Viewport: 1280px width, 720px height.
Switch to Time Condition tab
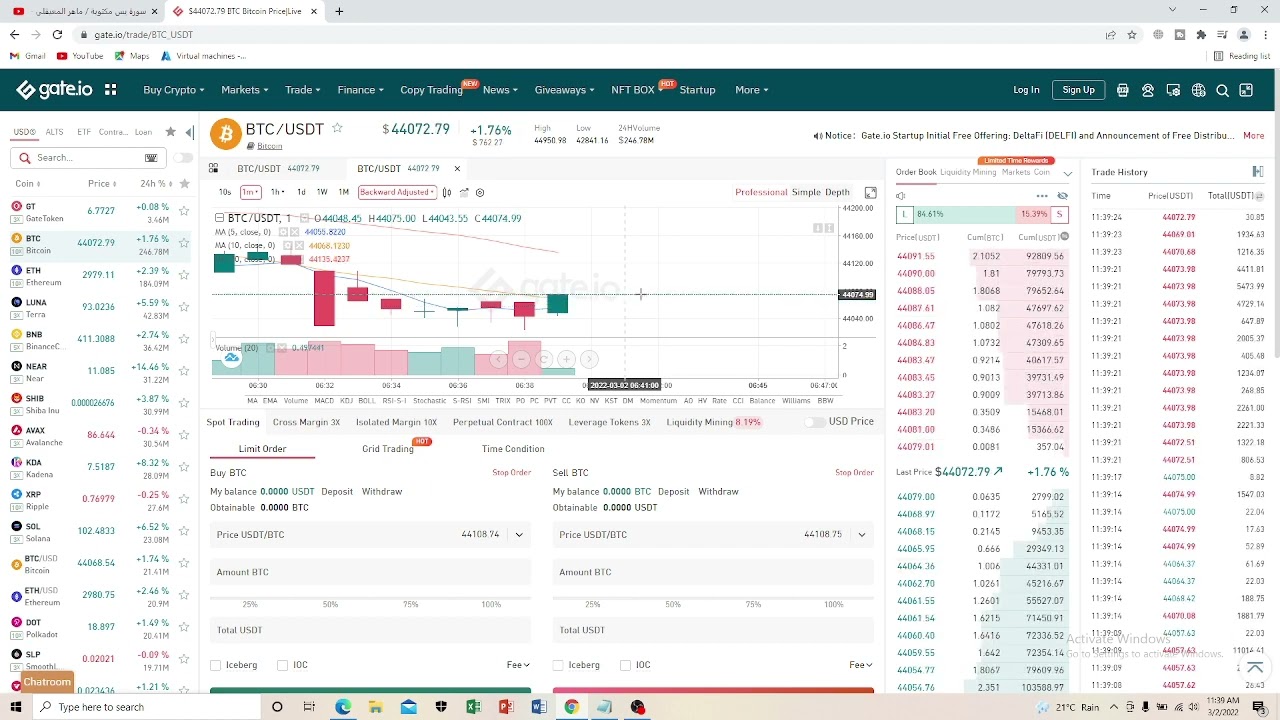(x=513, y=449)
